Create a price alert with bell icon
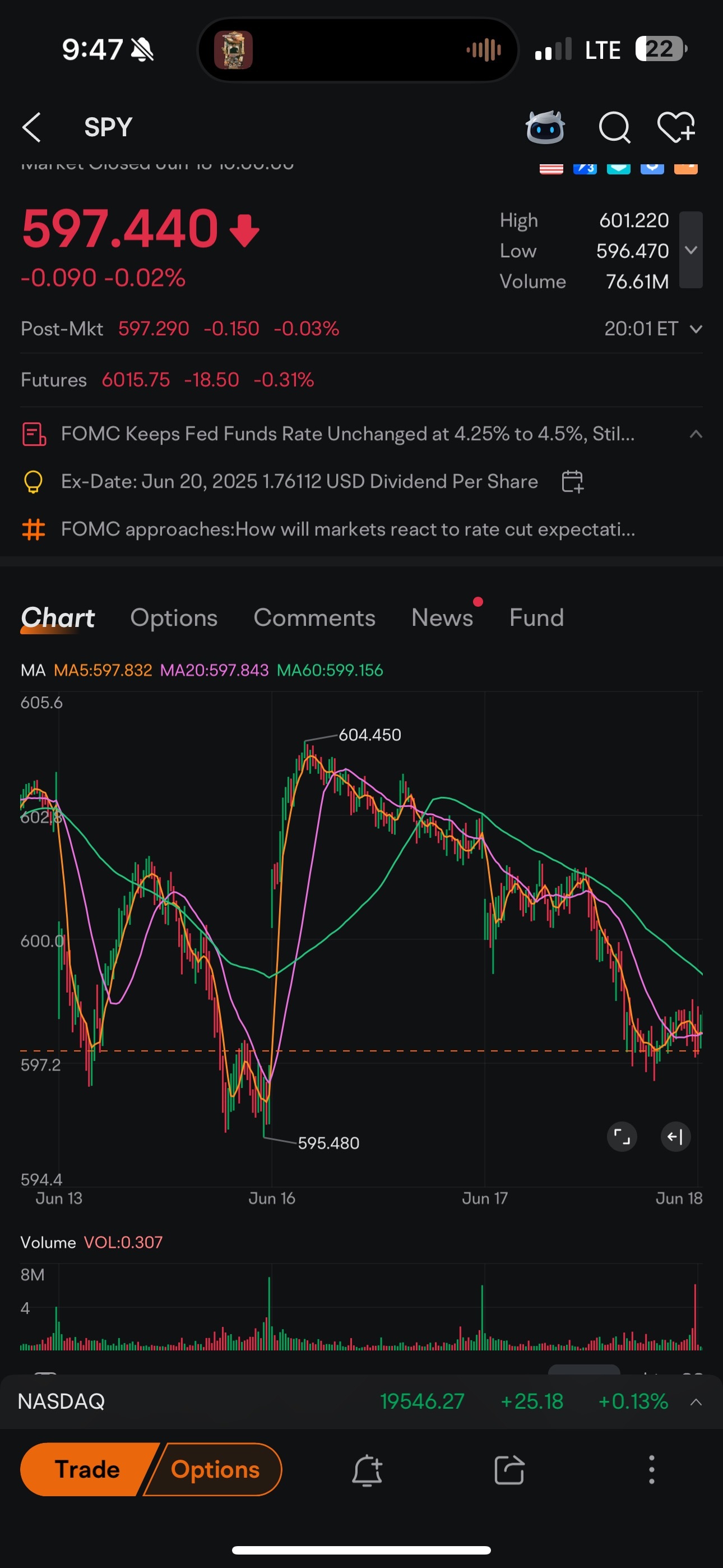723x1568 pixels. point(367,1470)
